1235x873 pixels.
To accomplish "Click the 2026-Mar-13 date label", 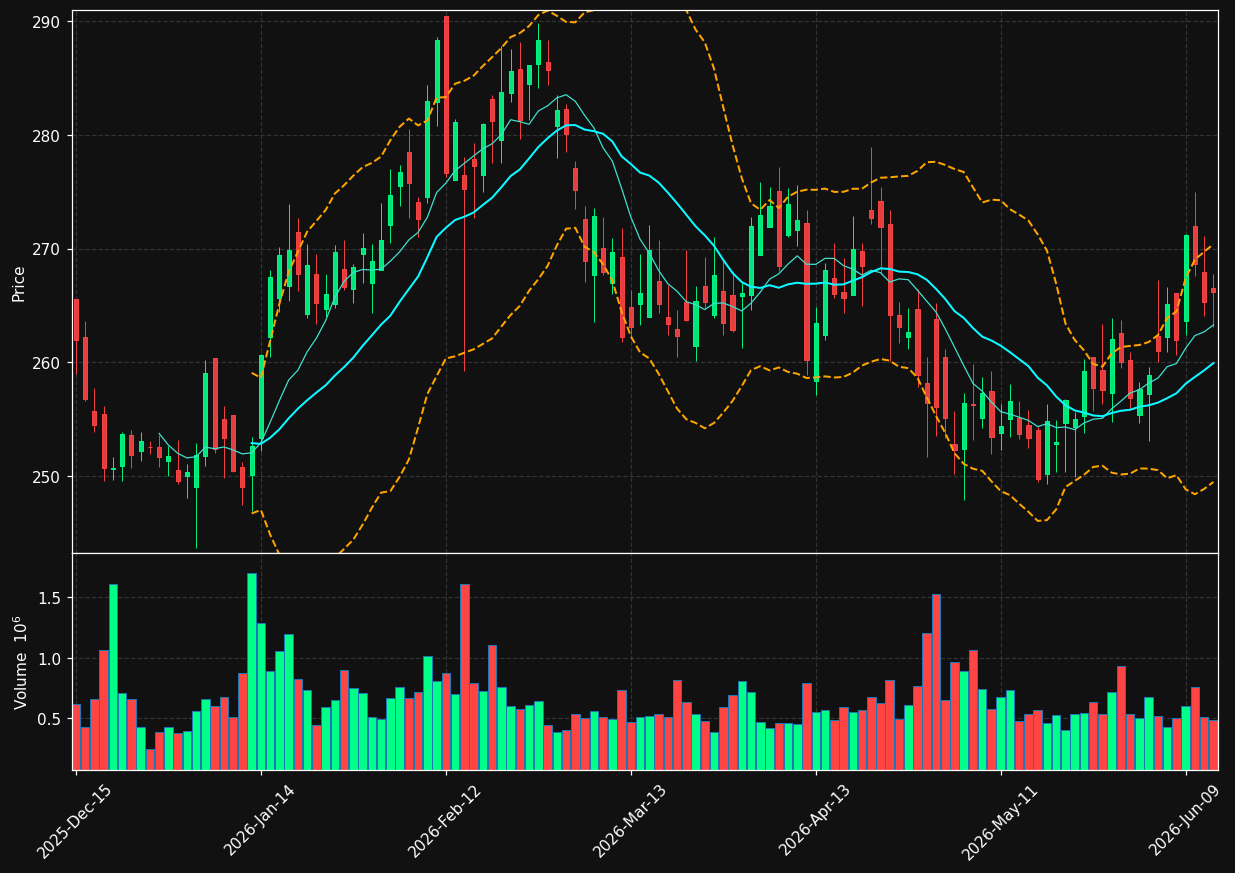I will pyautogui.click(x=630, y=821).
